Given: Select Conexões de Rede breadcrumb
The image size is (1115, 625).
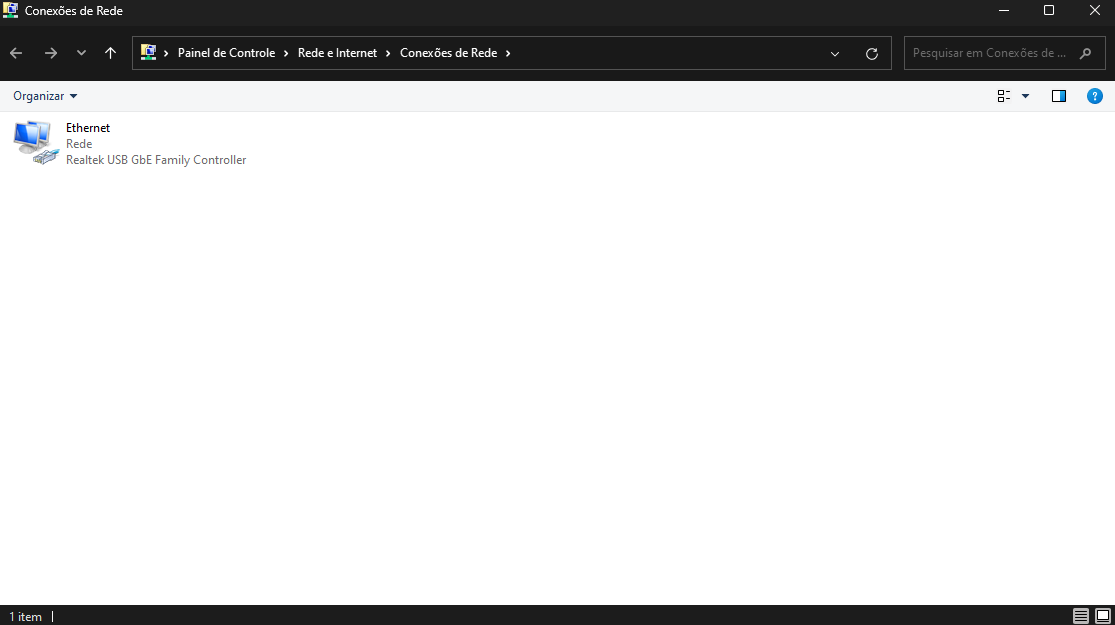Looking at the screenshot, I should click(x=448, y=53).
